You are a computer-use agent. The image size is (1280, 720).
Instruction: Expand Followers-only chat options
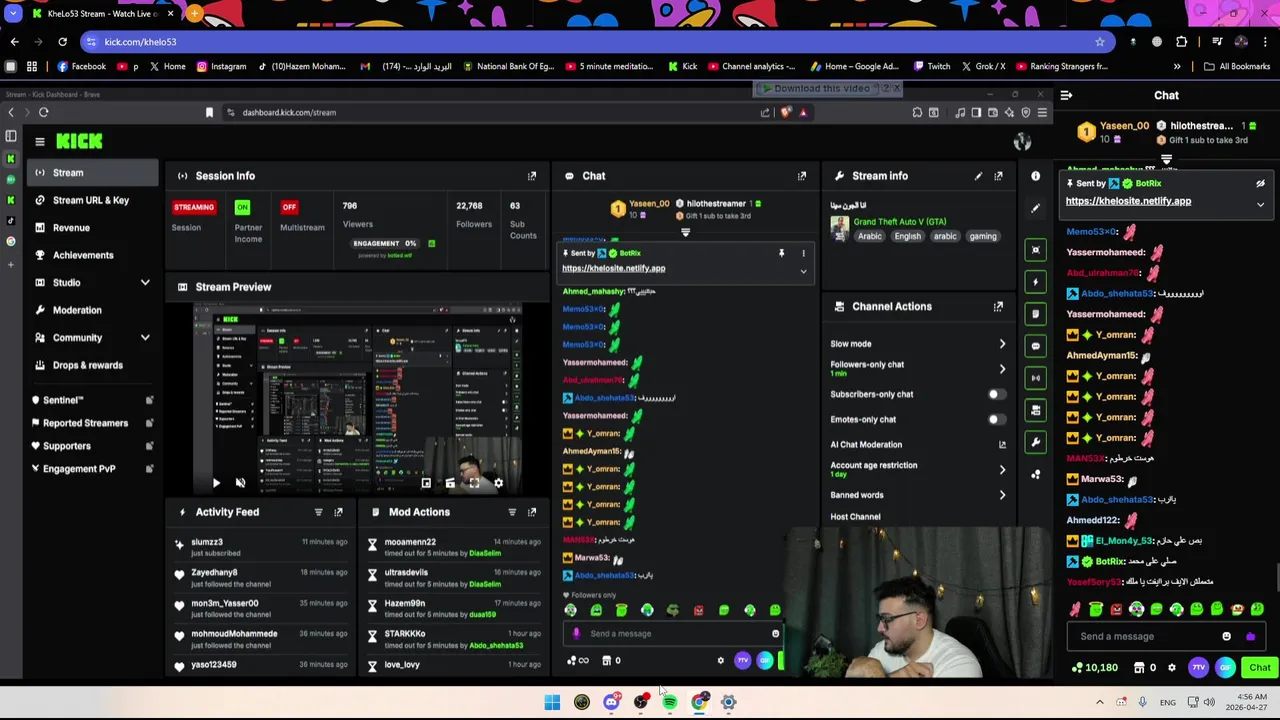[1002, 369]
